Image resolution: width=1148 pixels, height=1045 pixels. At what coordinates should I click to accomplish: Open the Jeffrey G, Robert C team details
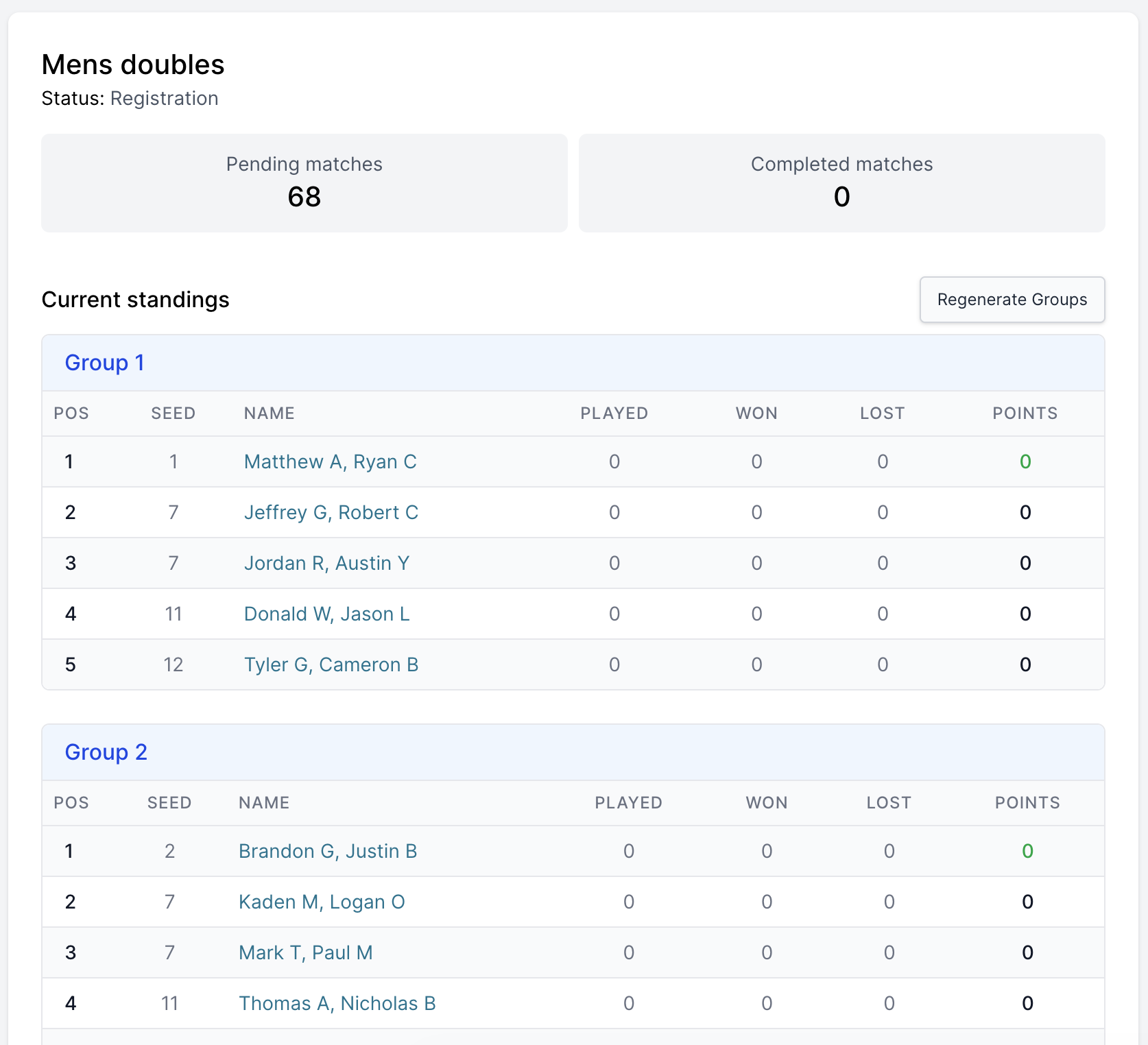pyautogui.click(x=331, y=512)
